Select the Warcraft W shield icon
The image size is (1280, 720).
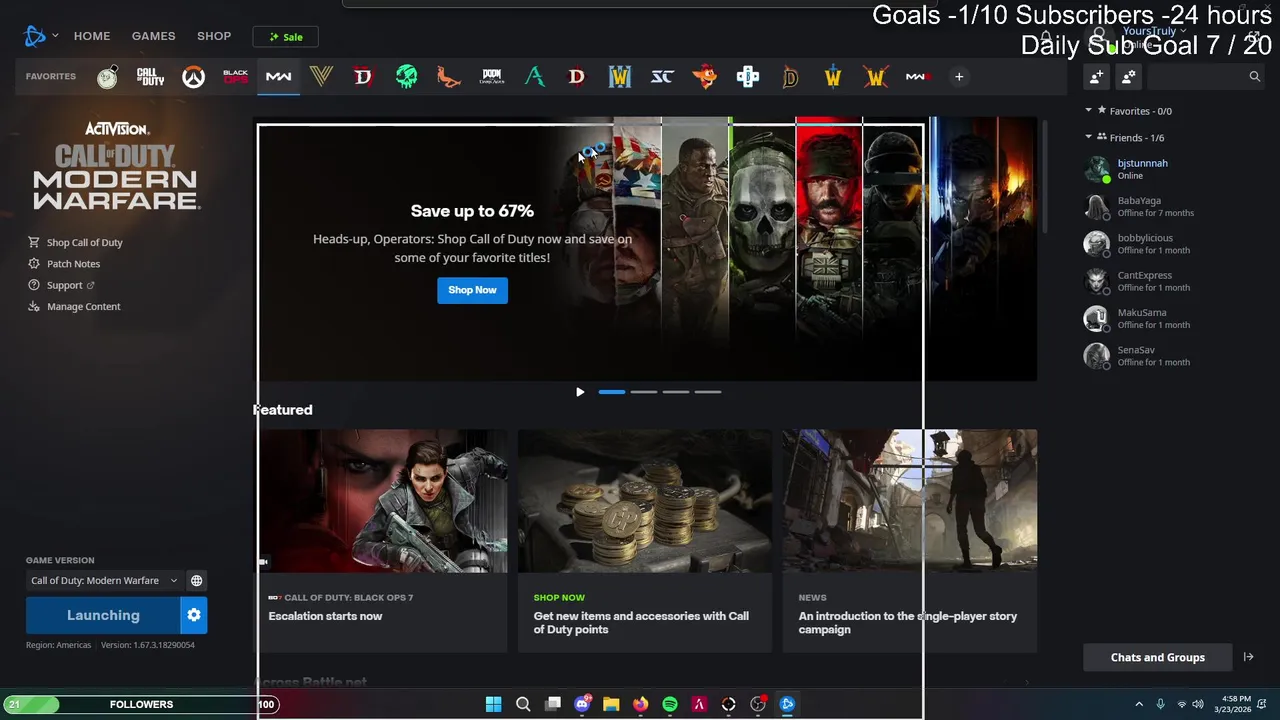tap(620, 77)
